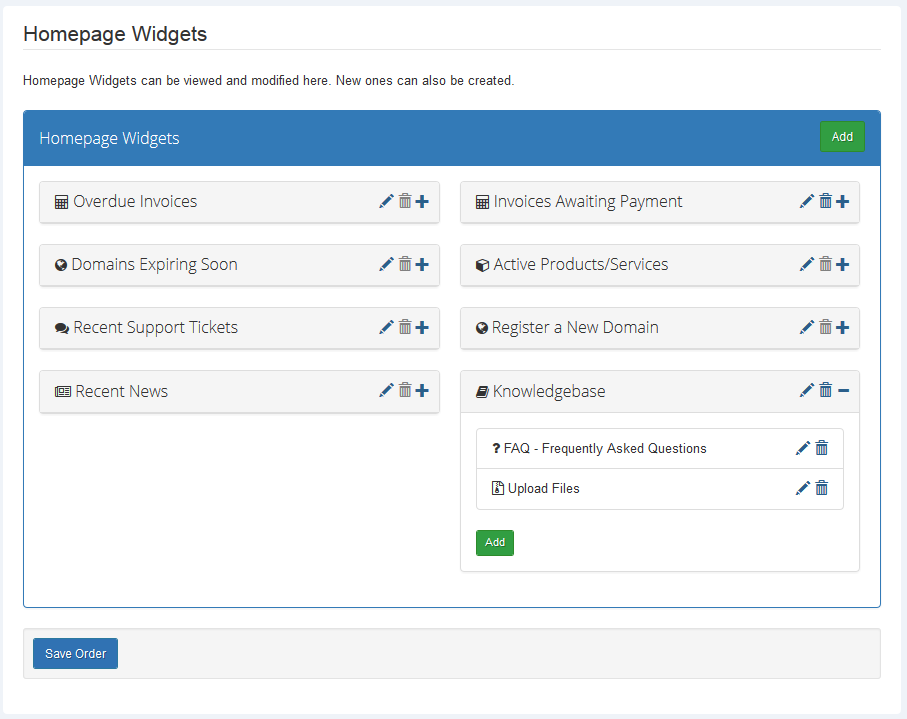Select the Domains Expiring Soon title

154,264
